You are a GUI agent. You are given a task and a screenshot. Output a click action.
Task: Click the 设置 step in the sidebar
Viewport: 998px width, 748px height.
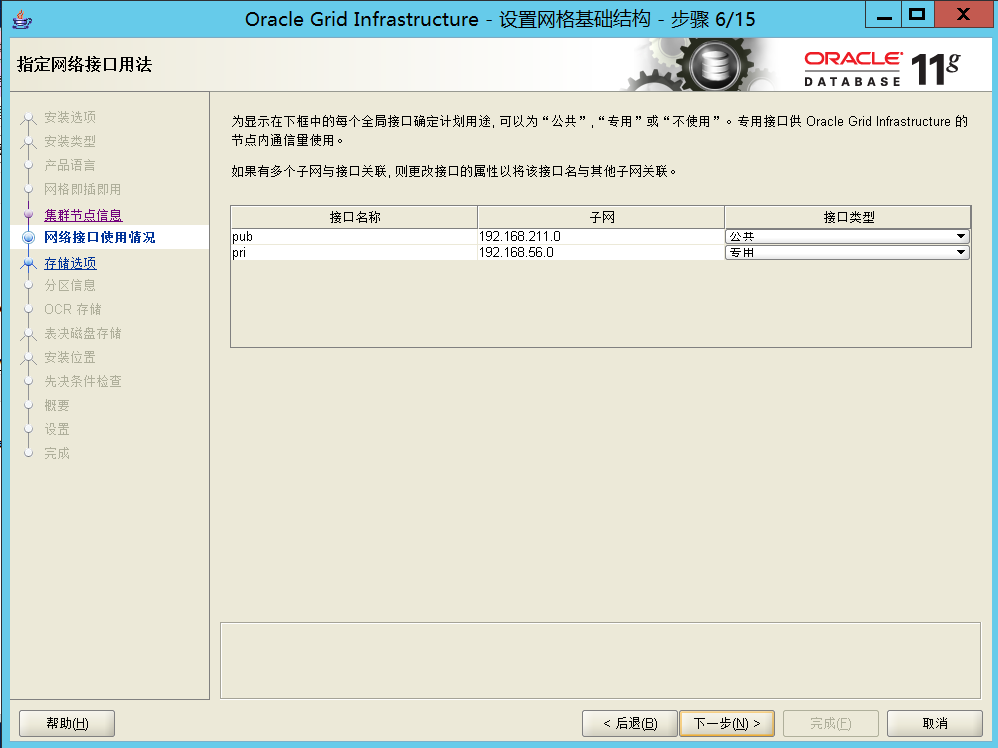coord(57,429)
